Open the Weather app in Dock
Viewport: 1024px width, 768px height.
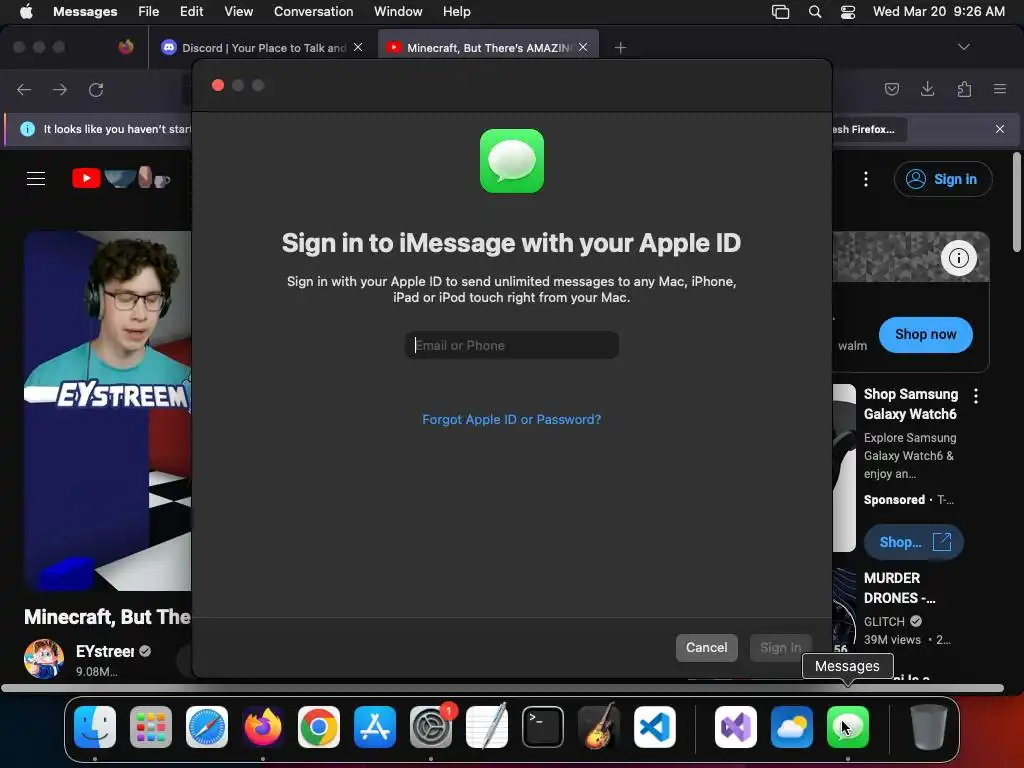tap(792, 727)
